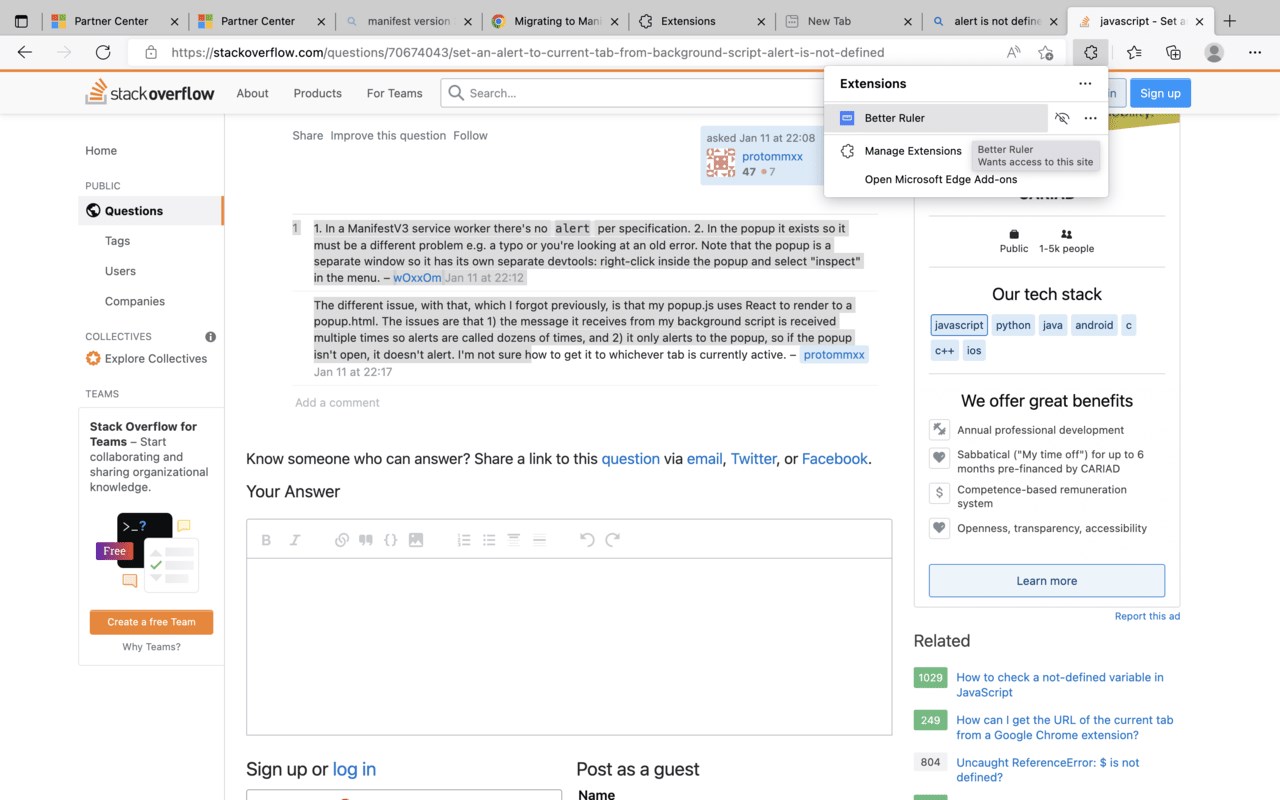Click the log in link
This screenshot has height=800, width=1280.
[354, 769]
